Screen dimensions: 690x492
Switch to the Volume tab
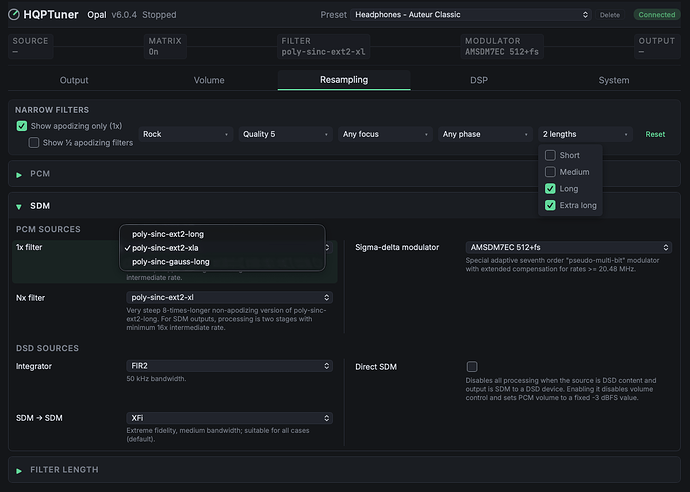209,80
